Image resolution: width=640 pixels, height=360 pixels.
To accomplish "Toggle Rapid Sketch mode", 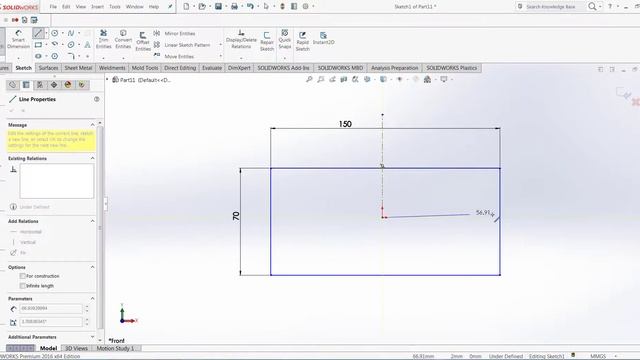I will tap(302, 41).
